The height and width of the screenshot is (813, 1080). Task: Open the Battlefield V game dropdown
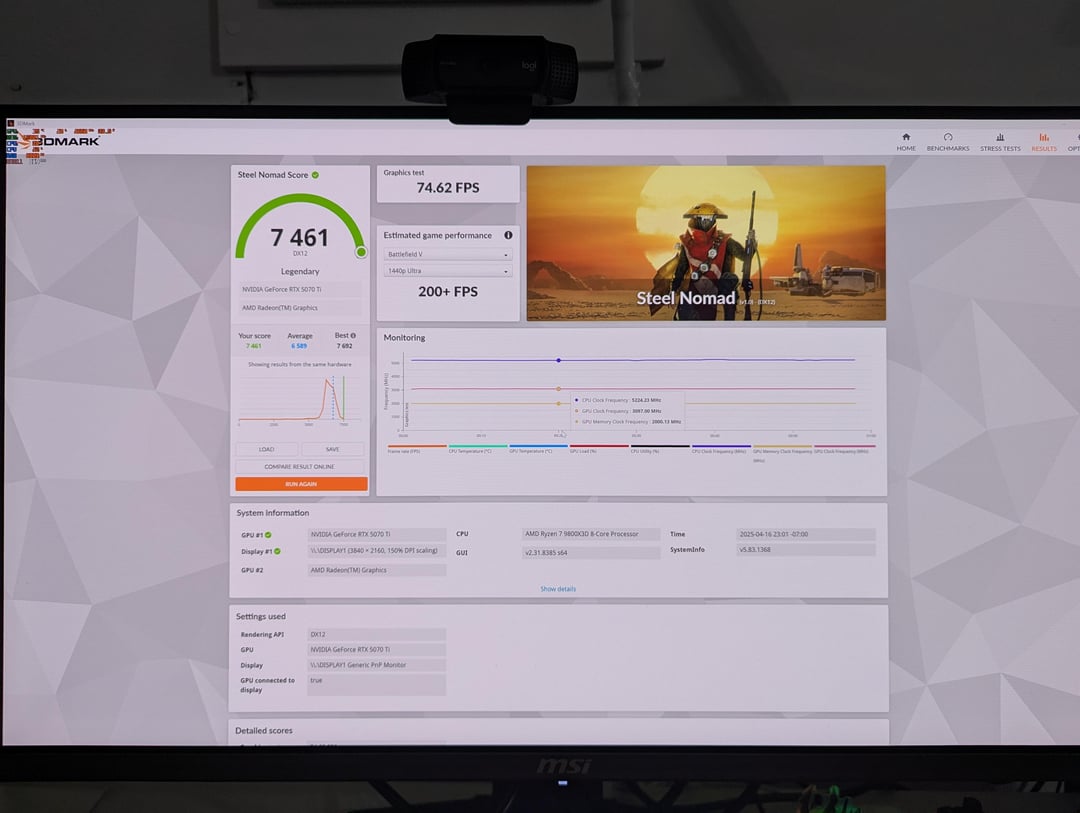tap(448, 254)
